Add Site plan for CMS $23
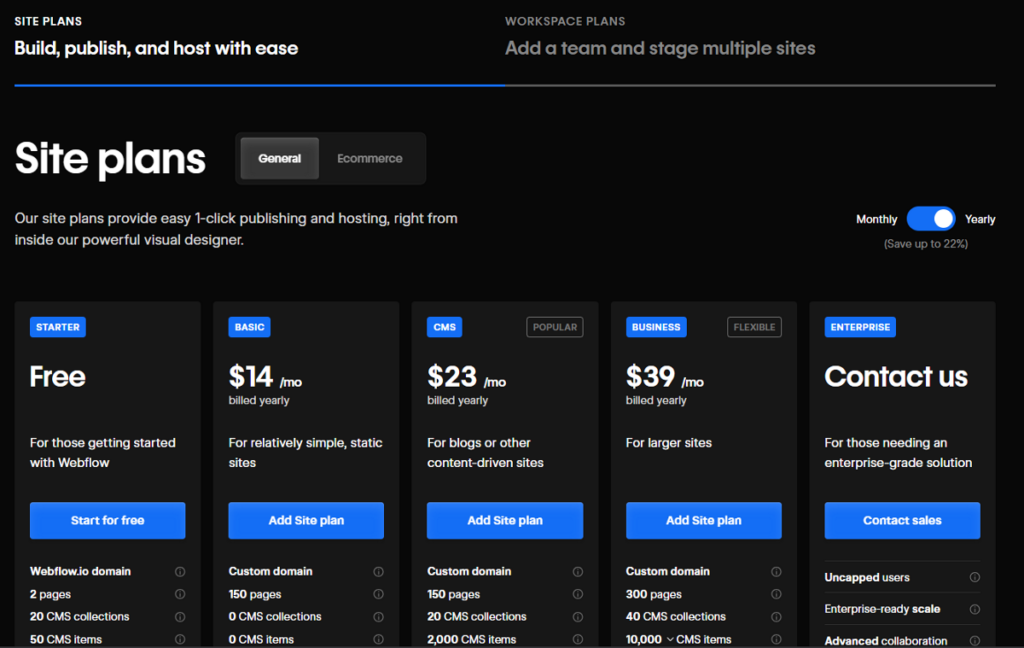Screen dimensions: 1024x648 [505, 521]
